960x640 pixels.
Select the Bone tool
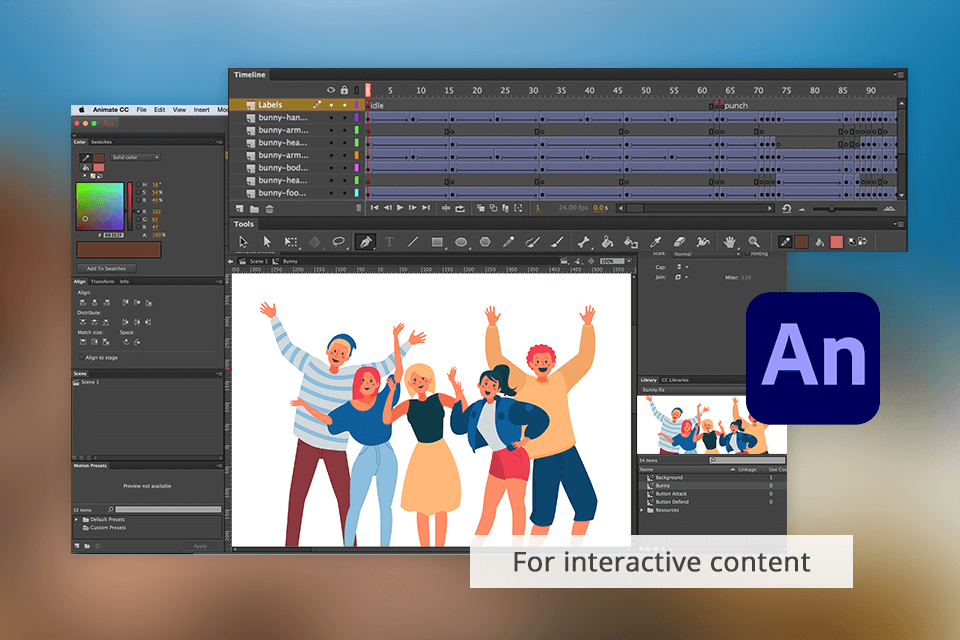pos(583,242)
